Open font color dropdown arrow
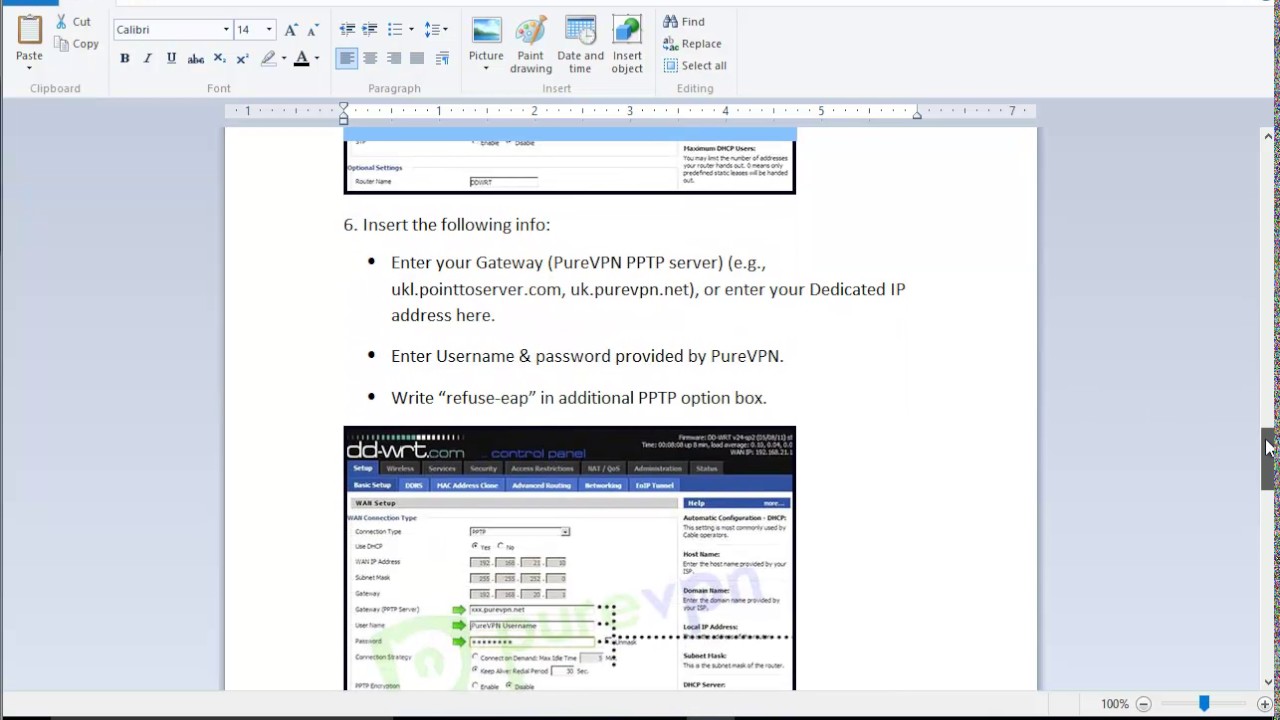This screenshot has height=720, width=1280. [x=317, y=59]
